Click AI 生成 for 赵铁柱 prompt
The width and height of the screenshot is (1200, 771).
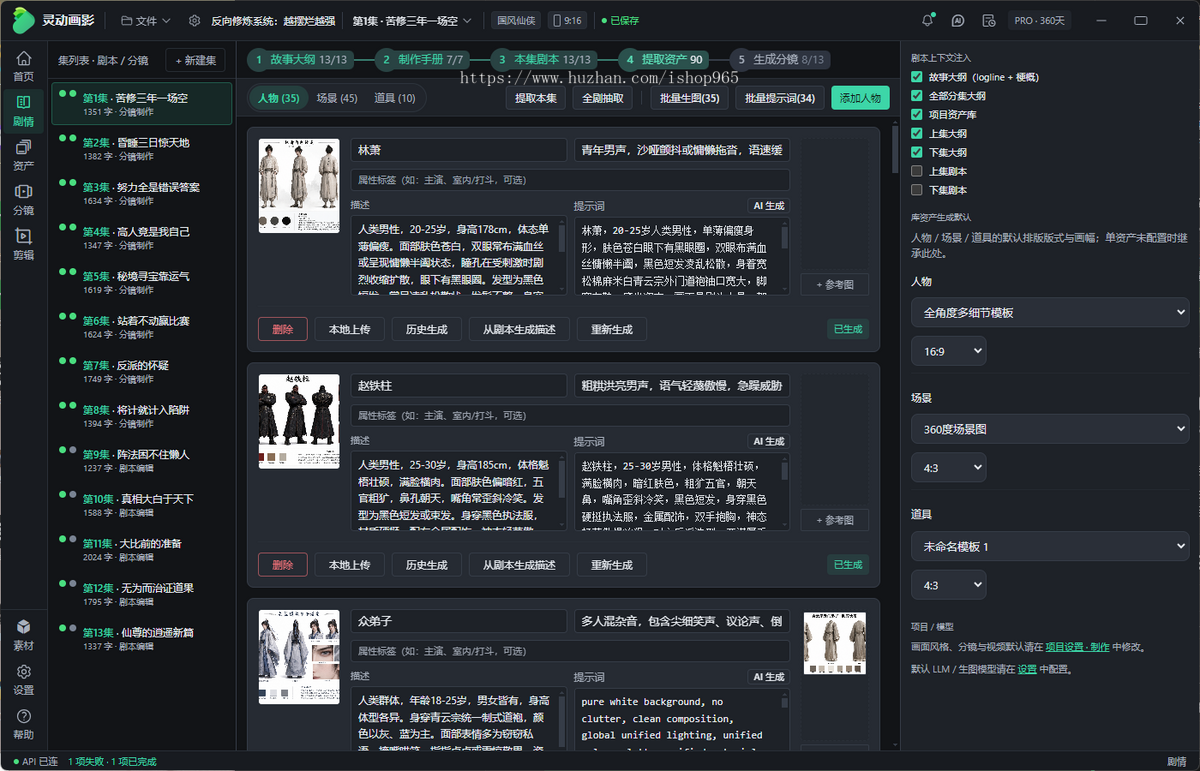click(768, 441)
